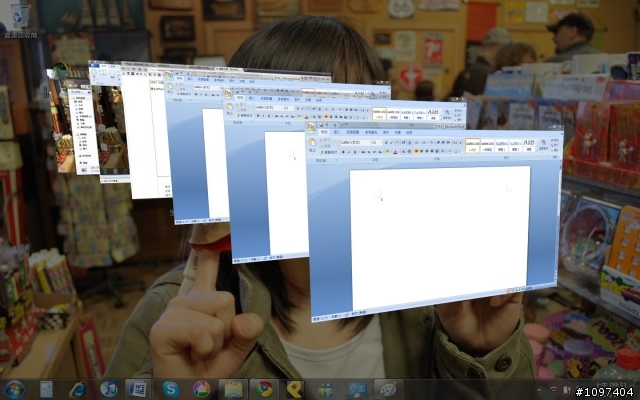Open Mailings tab in front Word window
Viewport: 640px width, 400px height.
[x=386, y=132]
